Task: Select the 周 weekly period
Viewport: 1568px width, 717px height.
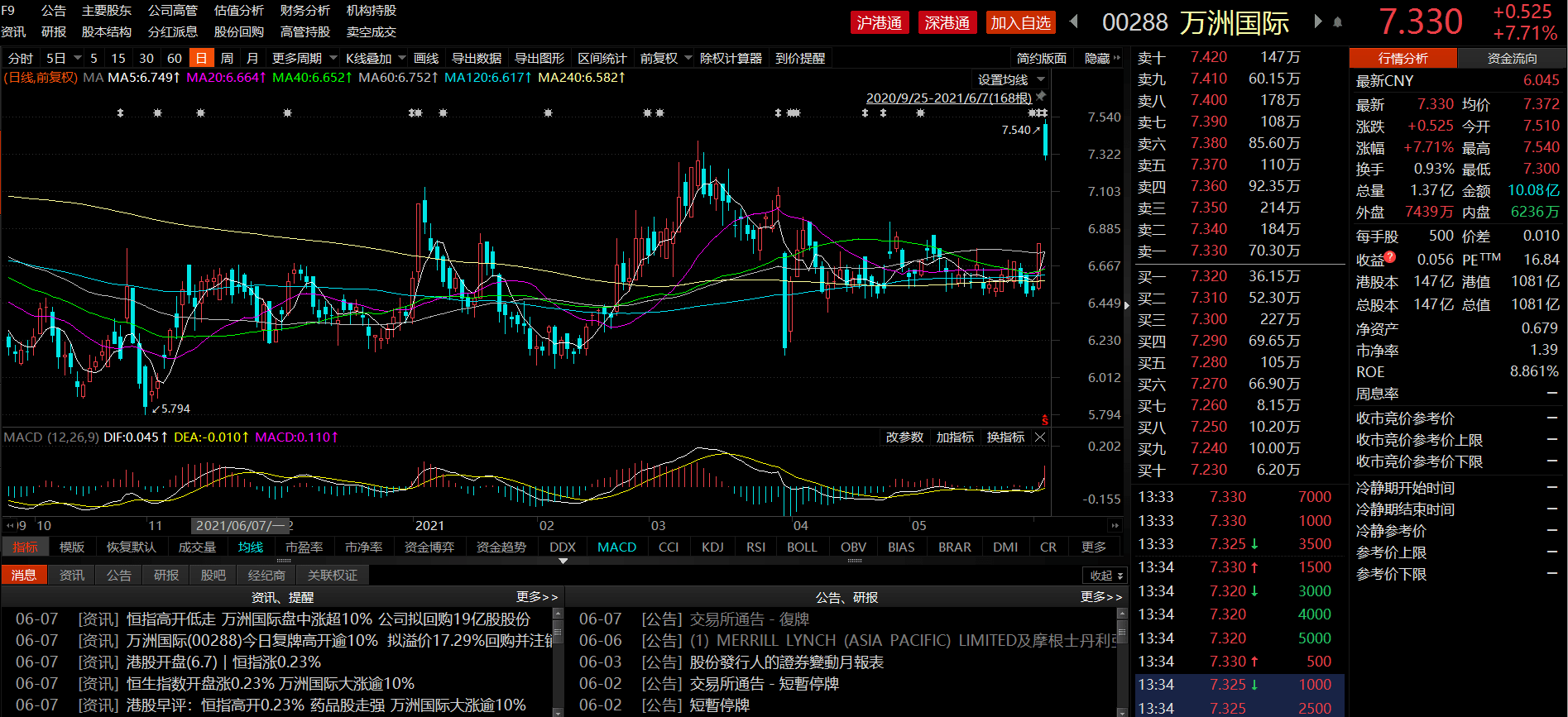Action: (x=227, y=58)
